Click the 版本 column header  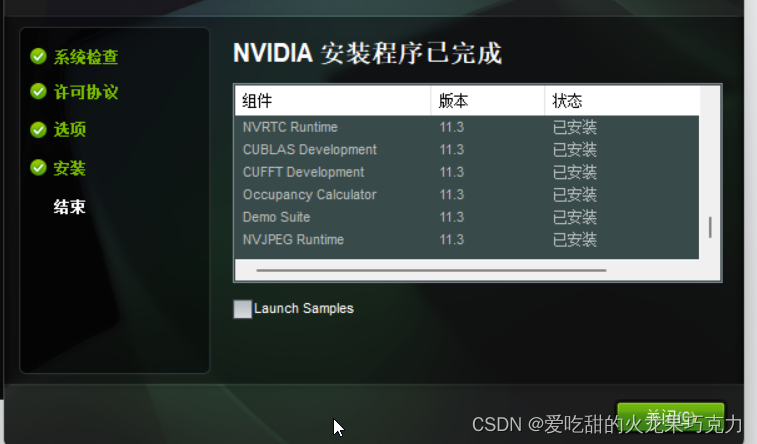tap(487, 101)
